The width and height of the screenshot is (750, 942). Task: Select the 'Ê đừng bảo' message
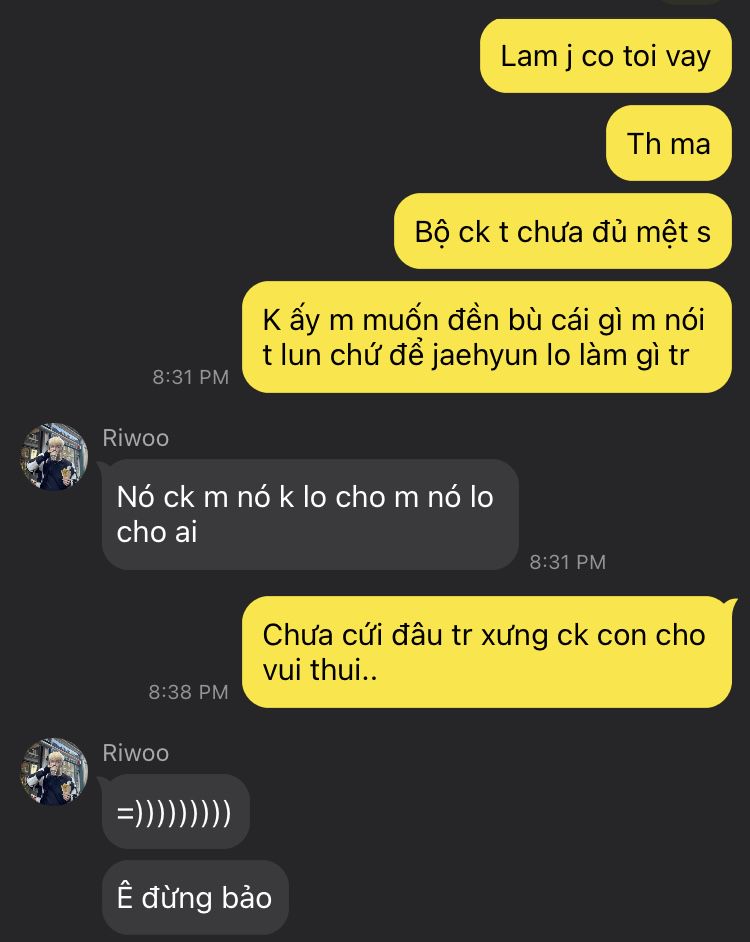[195, 898]
